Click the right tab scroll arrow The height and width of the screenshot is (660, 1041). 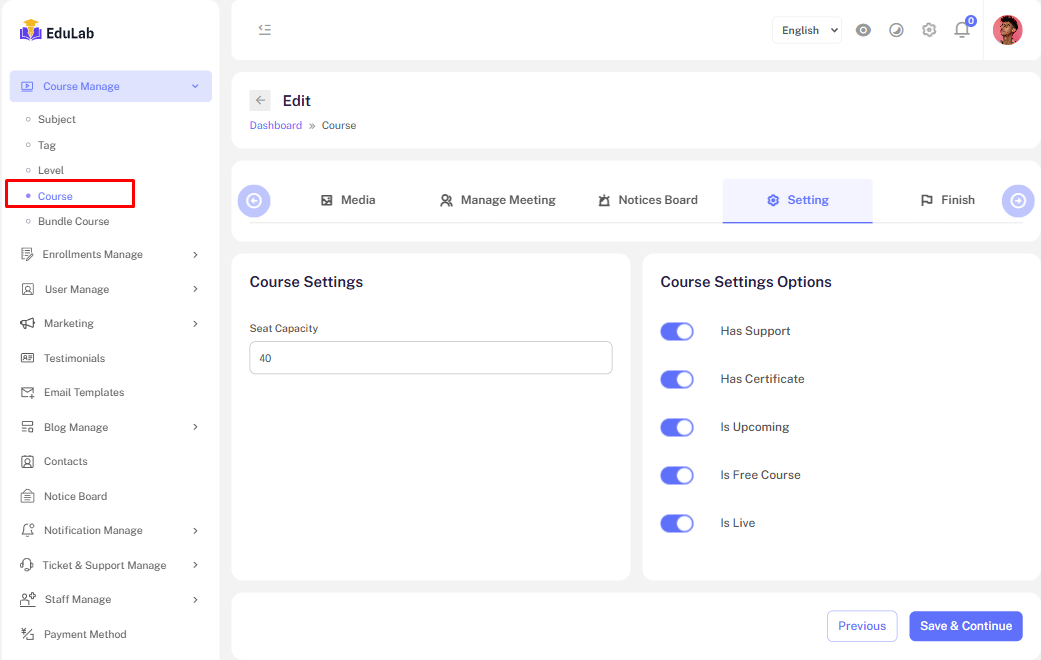coord(1018,201)
